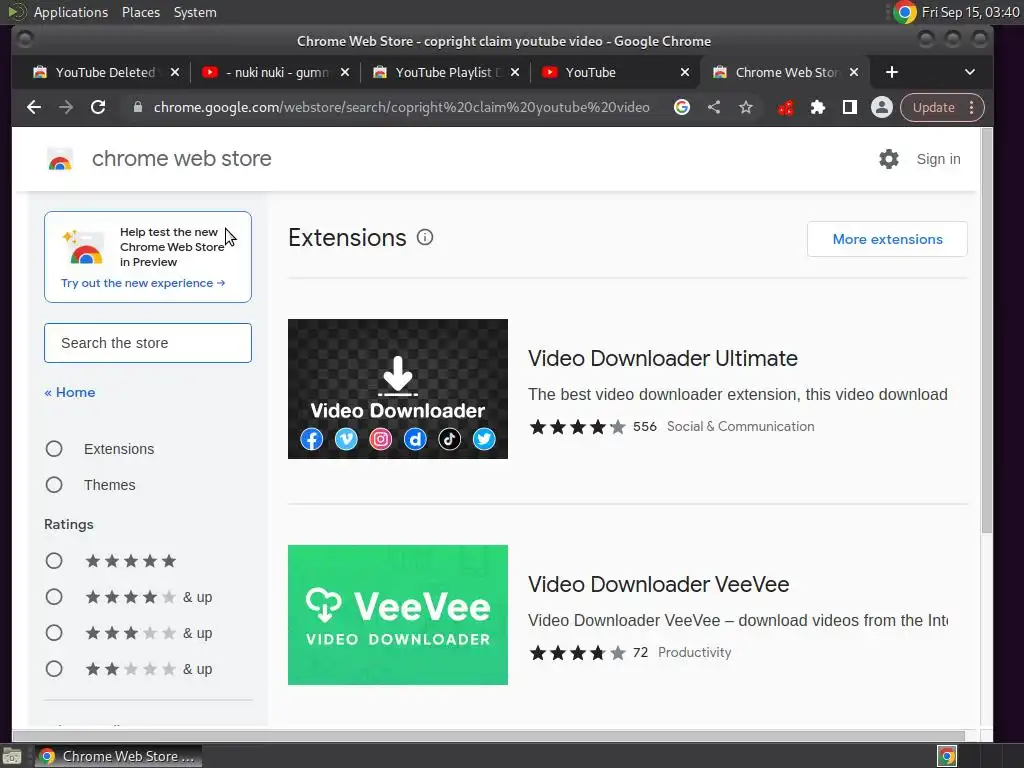Click Chrome icon in top panel
The image size is (1024, 768).
pyautogui.click(x=904, y=12)
